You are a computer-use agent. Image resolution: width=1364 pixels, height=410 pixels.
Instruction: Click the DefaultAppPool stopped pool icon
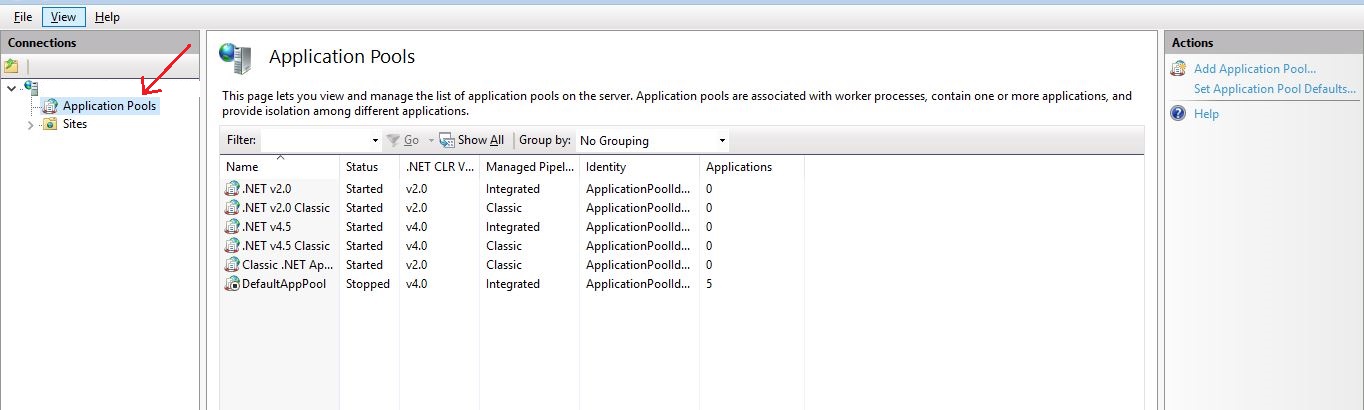pos(233,284)
